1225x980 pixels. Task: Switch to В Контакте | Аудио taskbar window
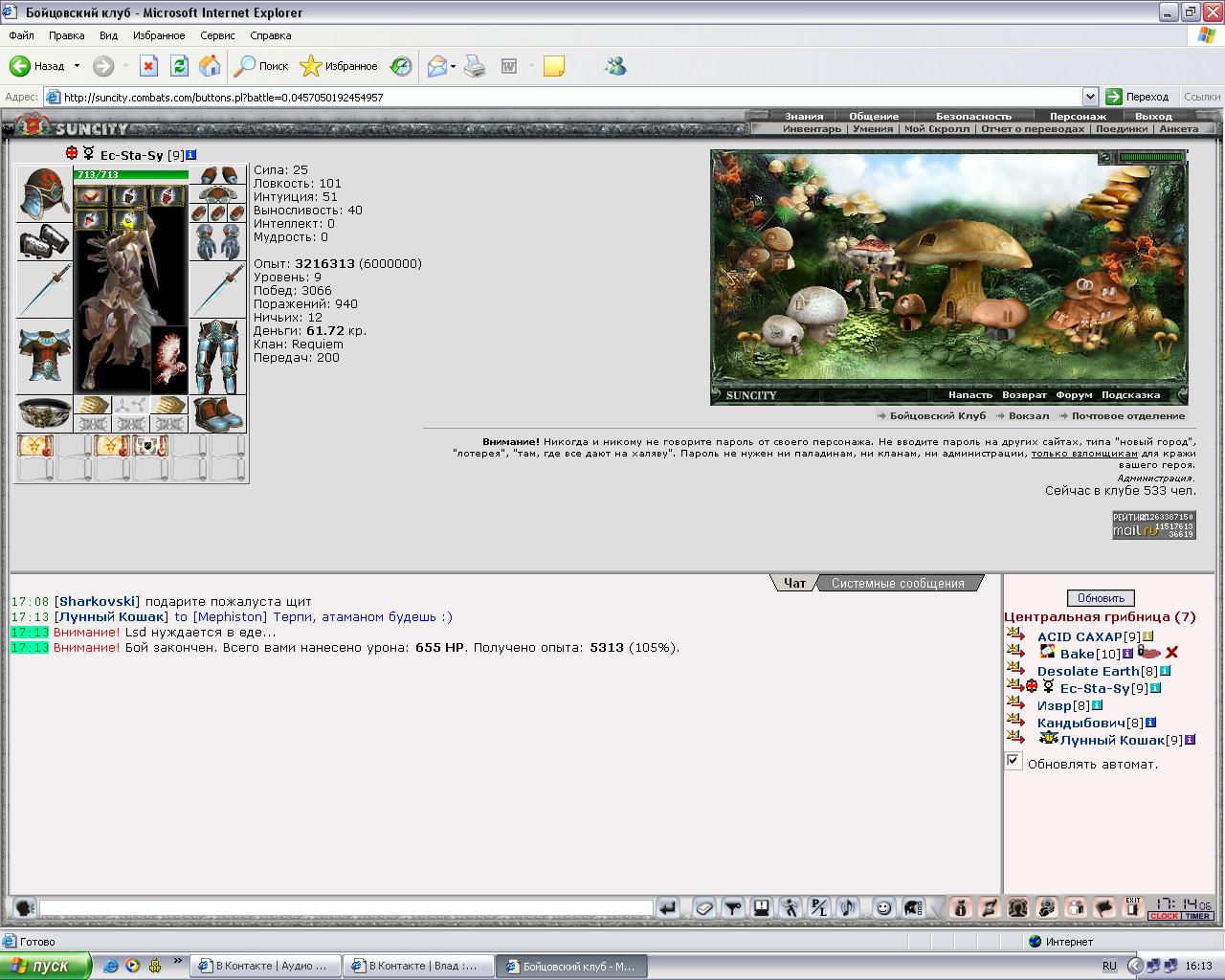(x=265, y=966)
